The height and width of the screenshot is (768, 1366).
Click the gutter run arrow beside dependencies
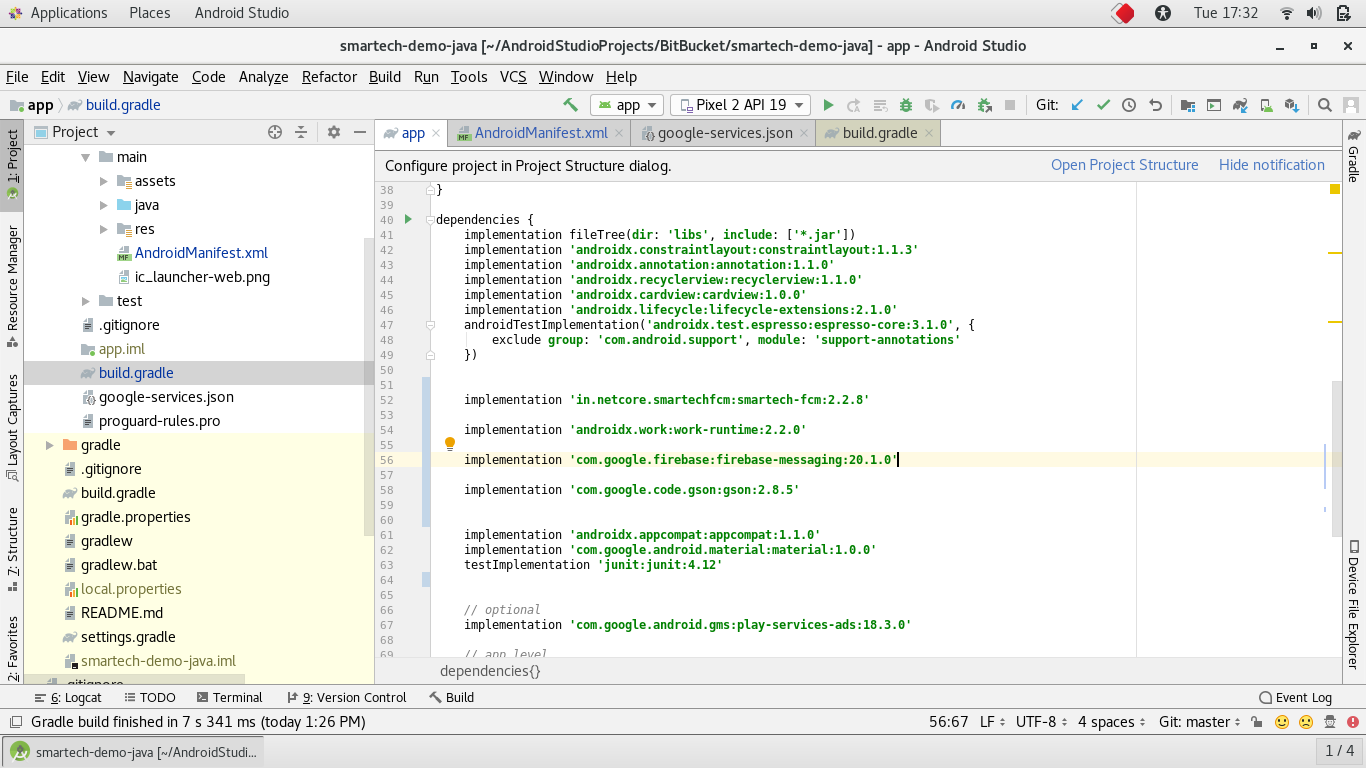(x=408, y=219)
